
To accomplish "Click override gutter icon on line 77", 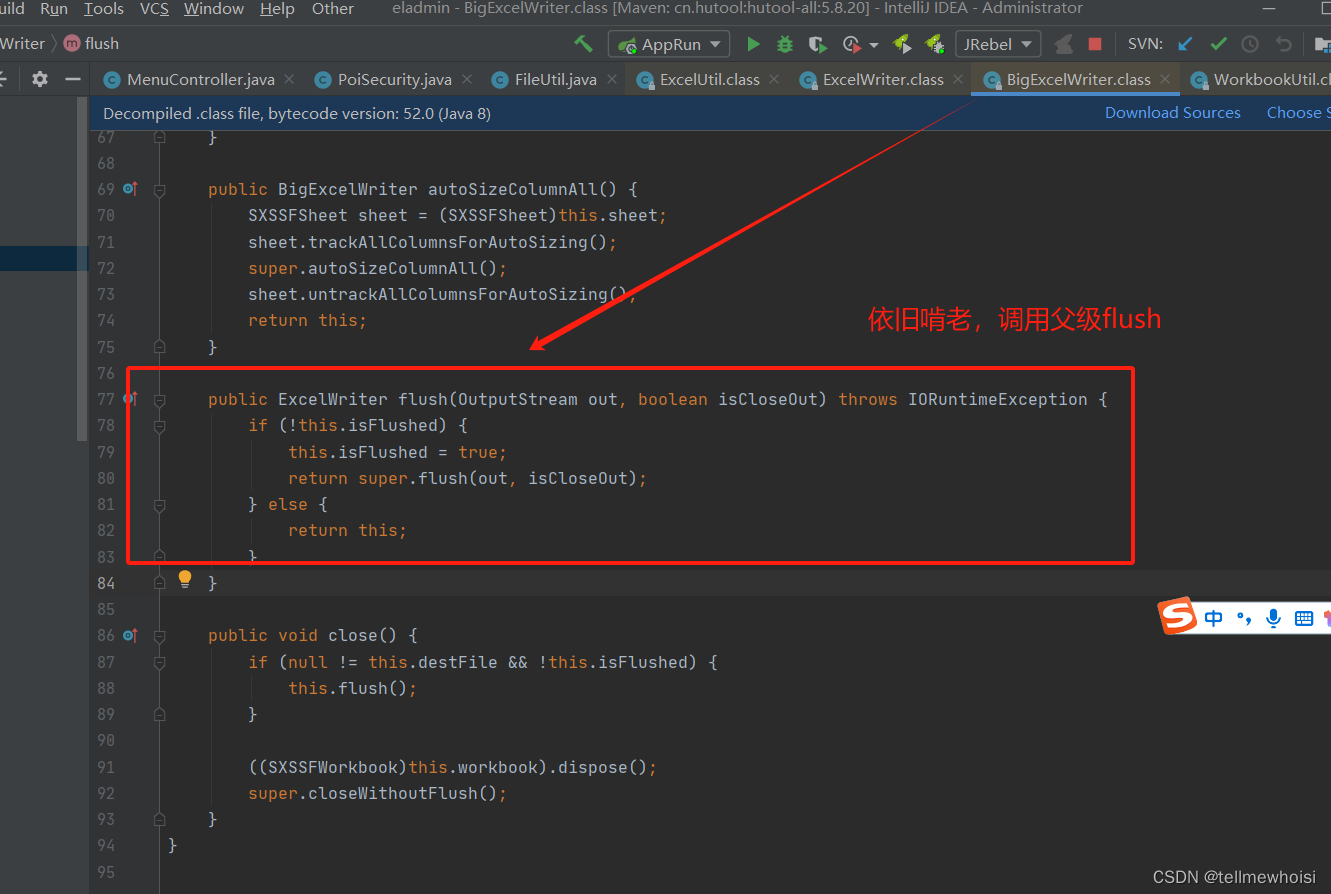I will coord(130,398).
